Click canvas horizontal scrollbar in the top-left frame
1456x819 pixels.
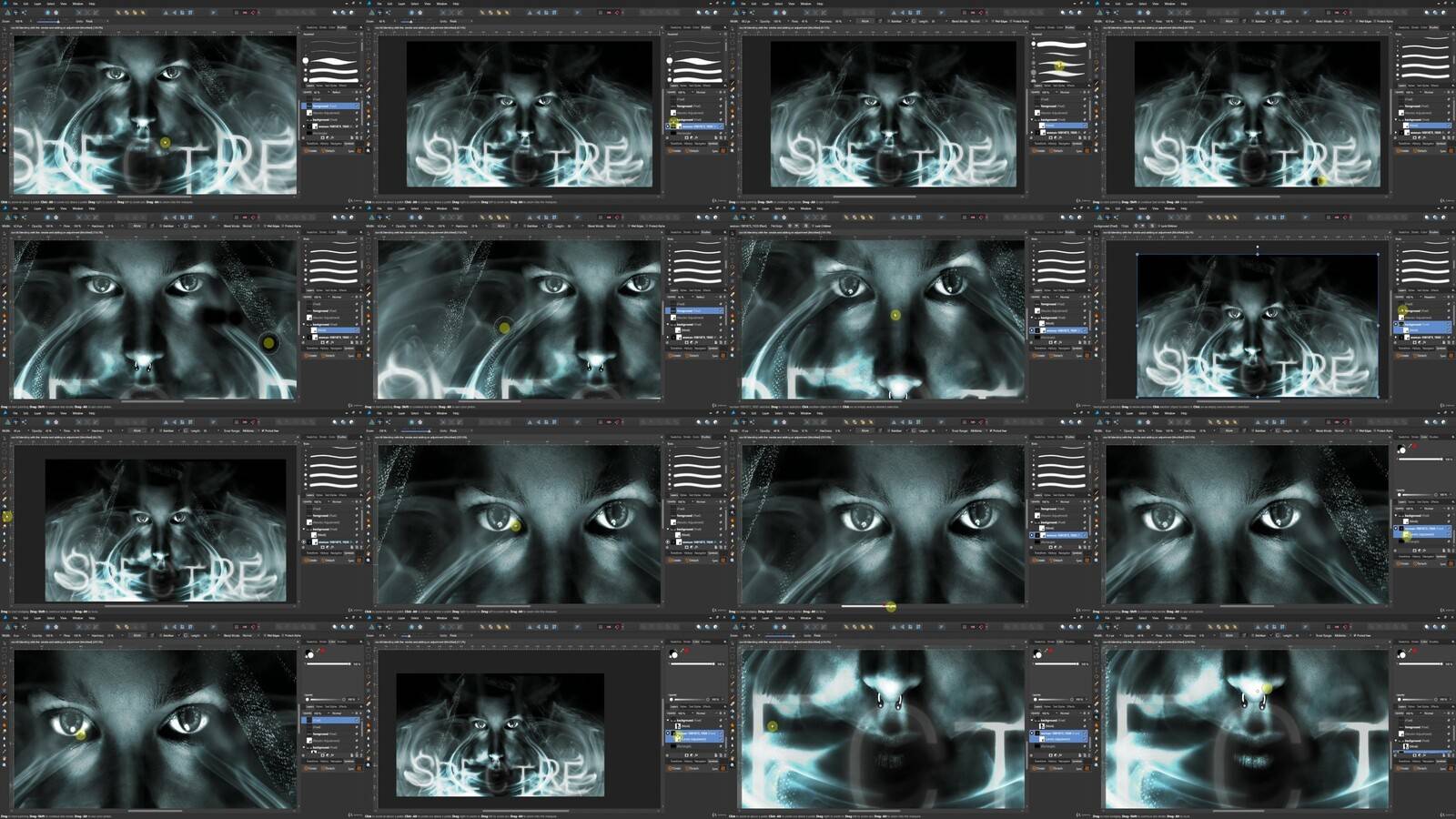pos(155,197)
